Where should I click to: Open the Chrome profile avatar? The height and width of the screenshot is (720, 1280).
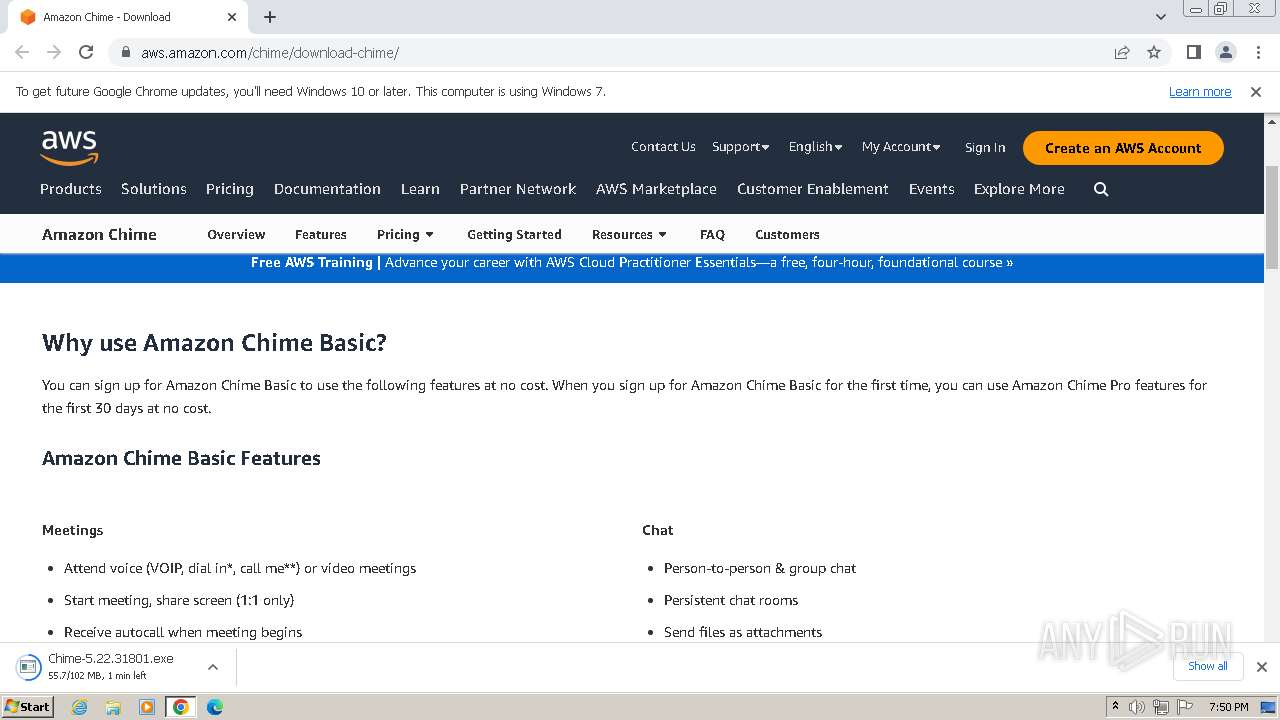coord(1225,53)
